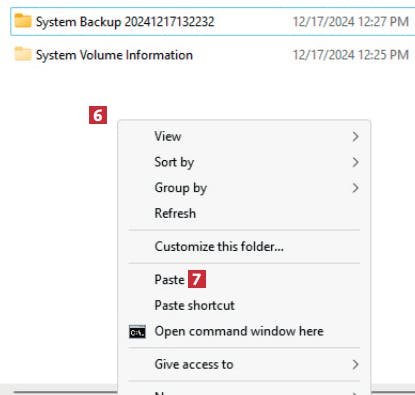The image size is (415, 395).
Task: Click the red step 7 marker
Action: [x=197, y=279]
